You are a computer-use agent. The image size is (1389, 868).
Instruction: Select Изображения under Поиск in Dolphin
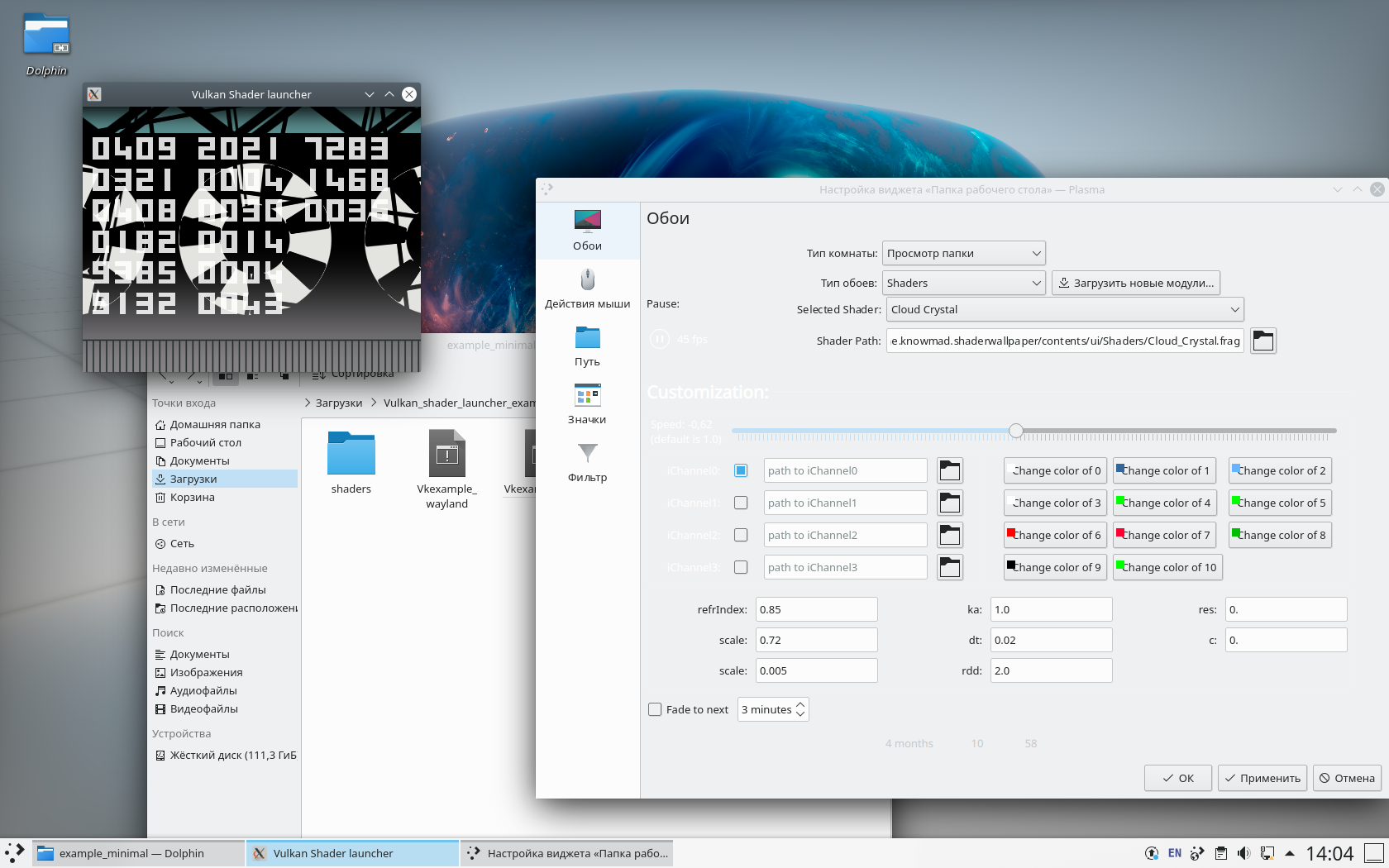(225, 672)
